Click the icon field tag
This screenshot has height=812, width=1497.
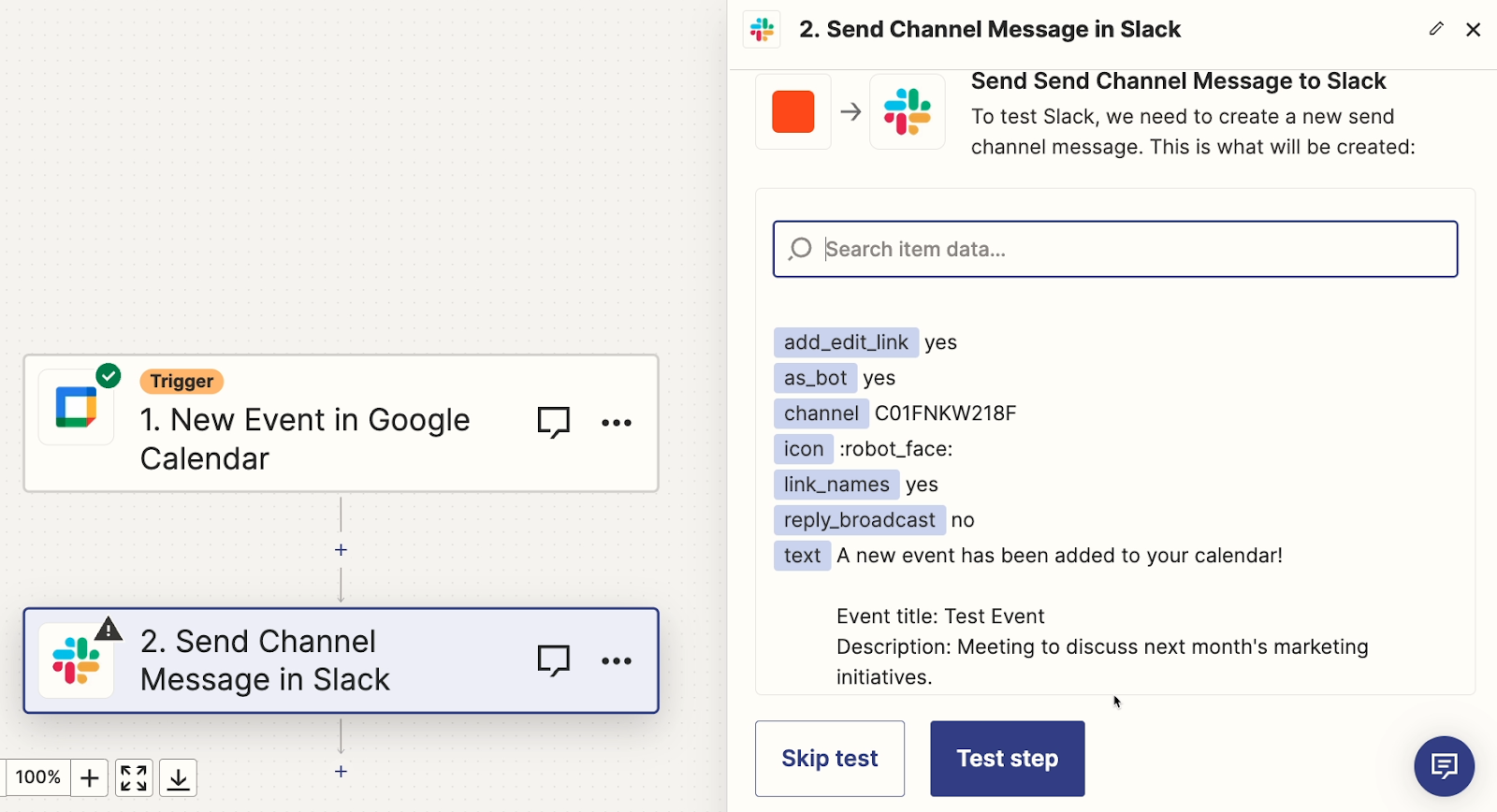coord(804,449)
